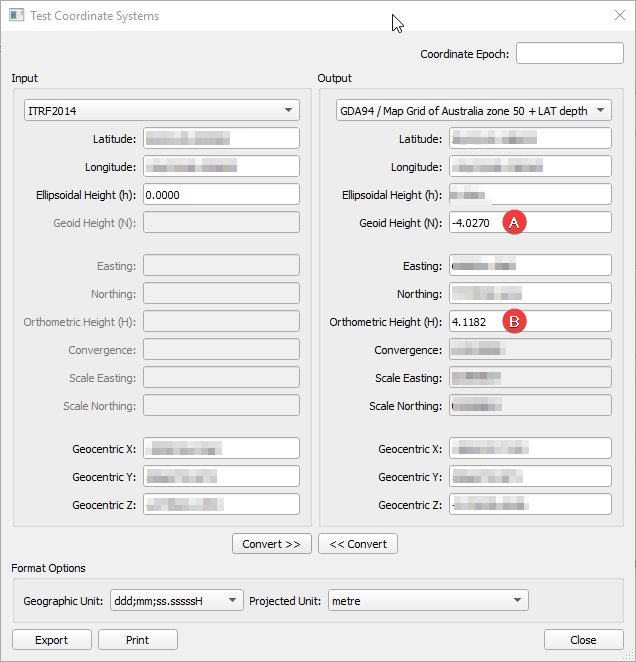The image size is (636, 662).
Task: Click the input Latitude field
Action: pos(221,139)
